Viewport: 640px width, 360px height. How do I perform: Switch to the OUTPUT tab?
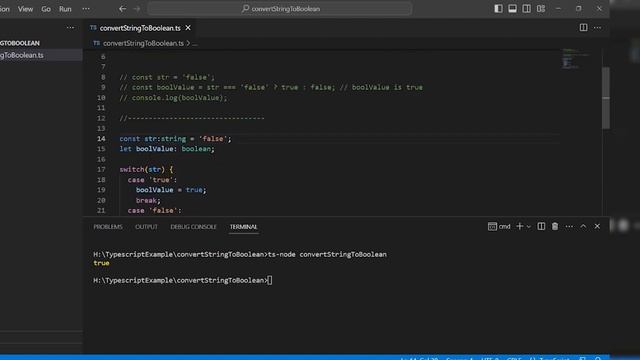pyautogui.click(x=146, y=227)
